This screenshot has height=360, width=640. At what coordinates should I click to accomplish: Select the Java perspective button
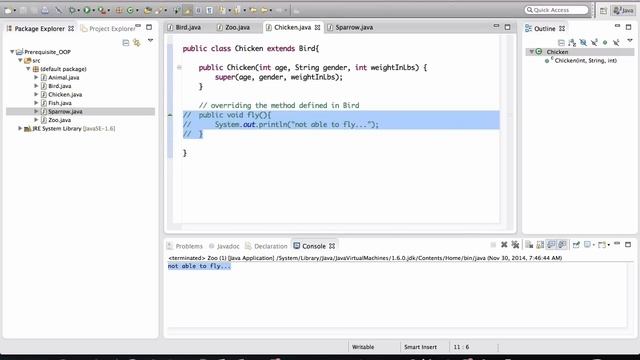(624, 11)
